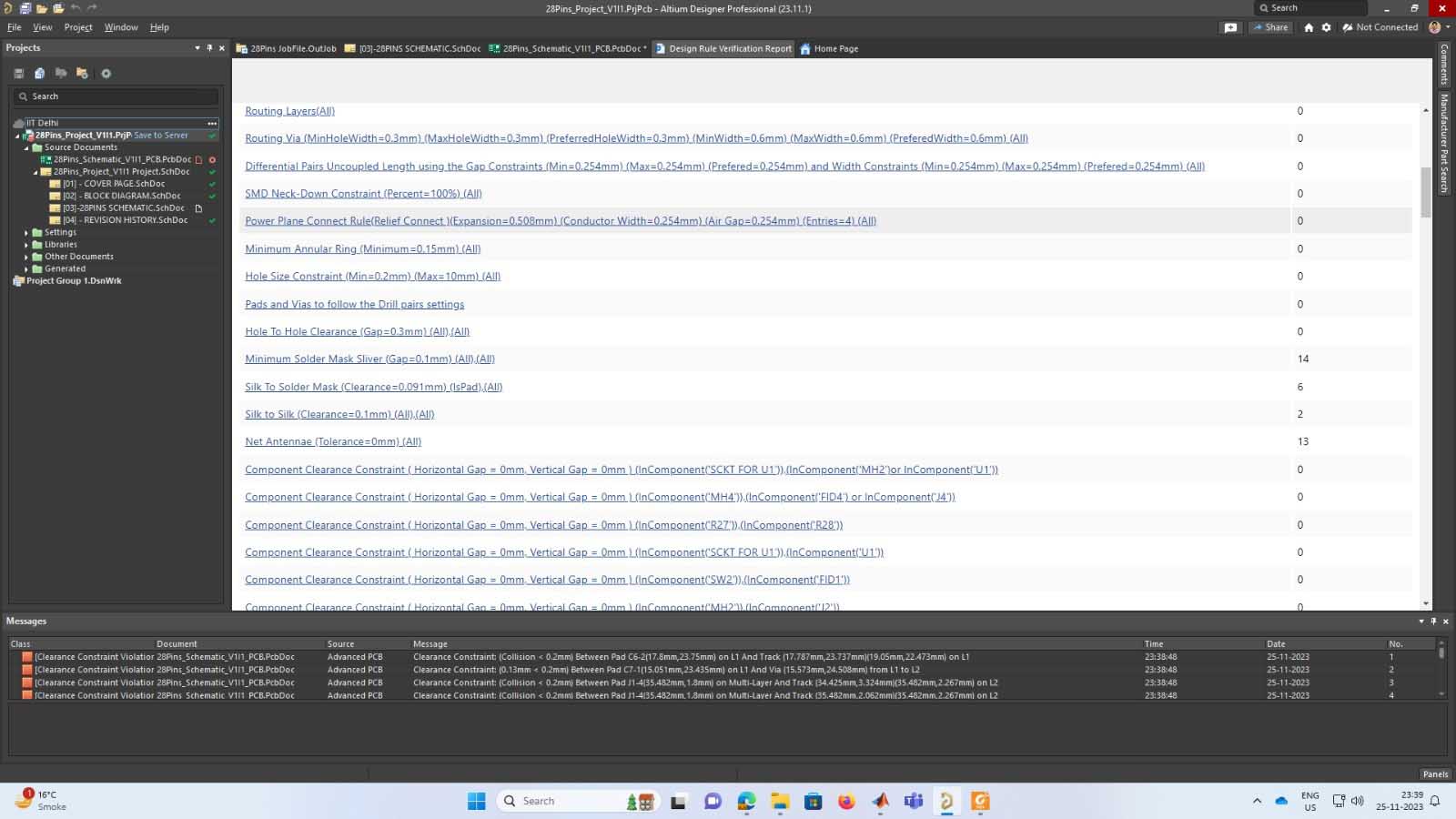The width and height of the screenshot is (1456, 819).
Task: Open the user account dropdown arrow
Action: click(x=1446, y=27)
